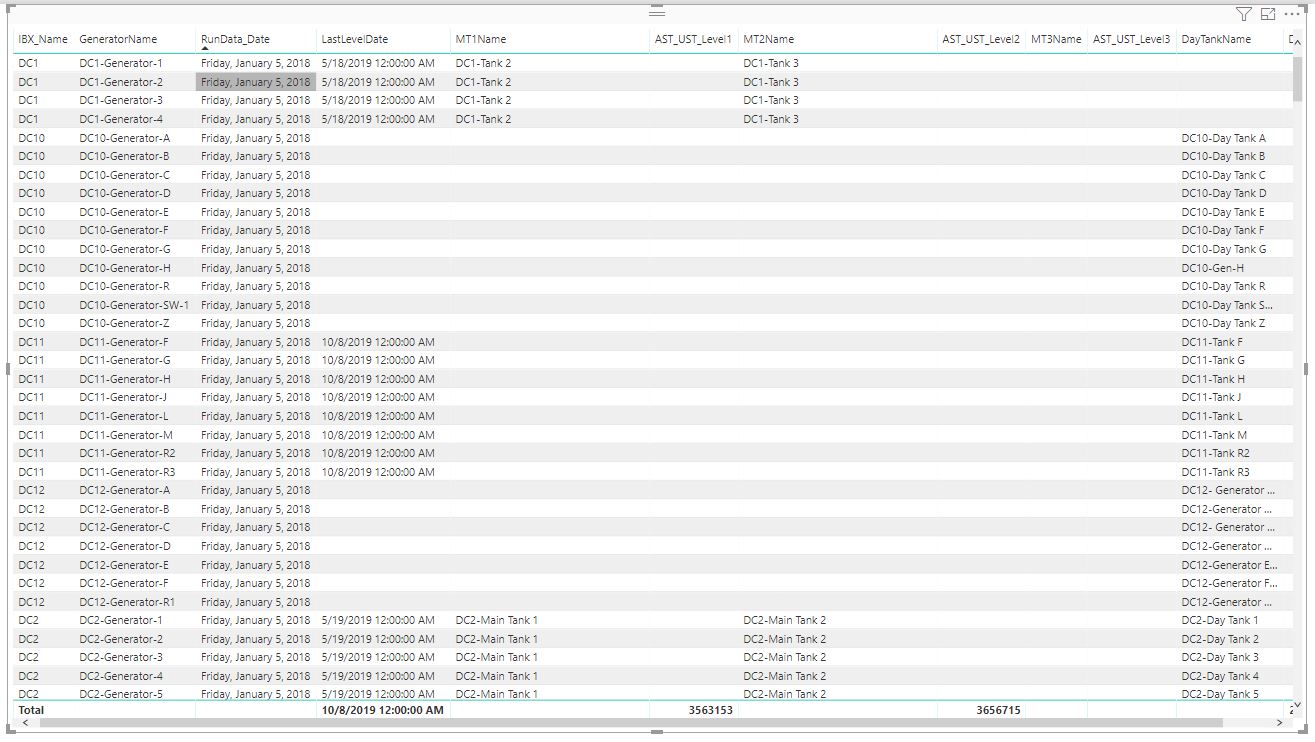The width and height of the screenshot is (1315, 742).
Task: Sort by the GeneratorName column header
Action: pyautogui.click(x=118, y=39)
